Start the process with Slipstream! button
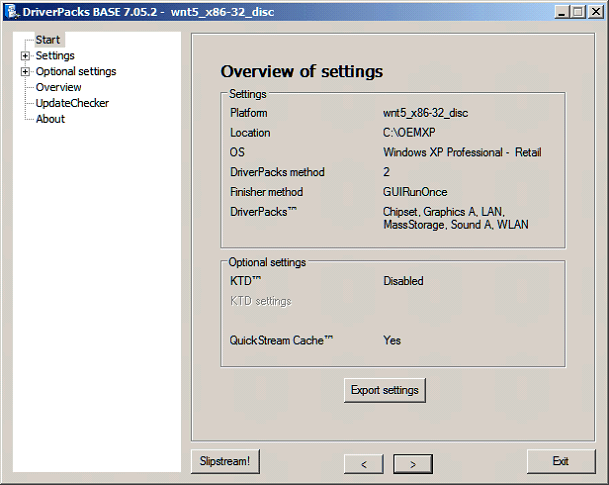The width and height of the screenshot is (609, 485). [226, 461]
